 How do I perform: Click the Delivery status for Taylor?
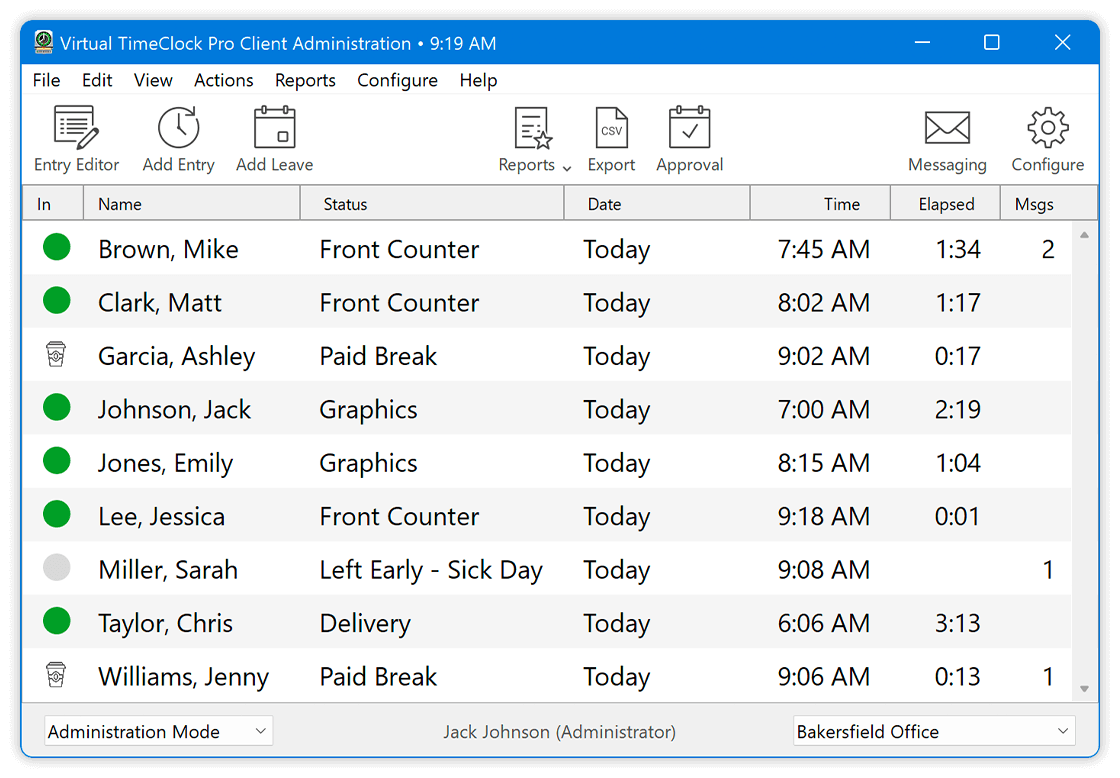click(365, 624)
